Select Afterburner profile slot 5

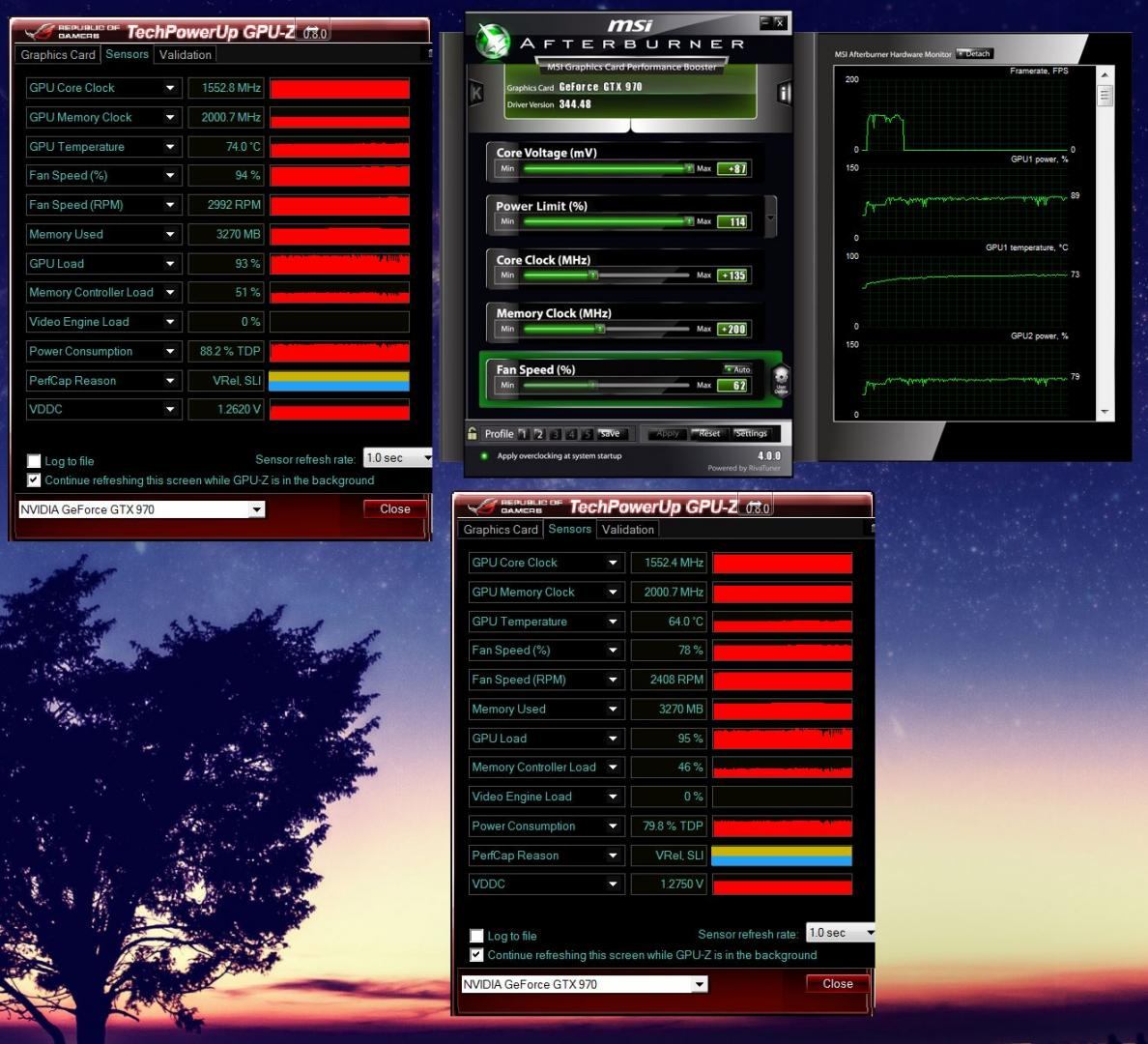tap(588, 434)
